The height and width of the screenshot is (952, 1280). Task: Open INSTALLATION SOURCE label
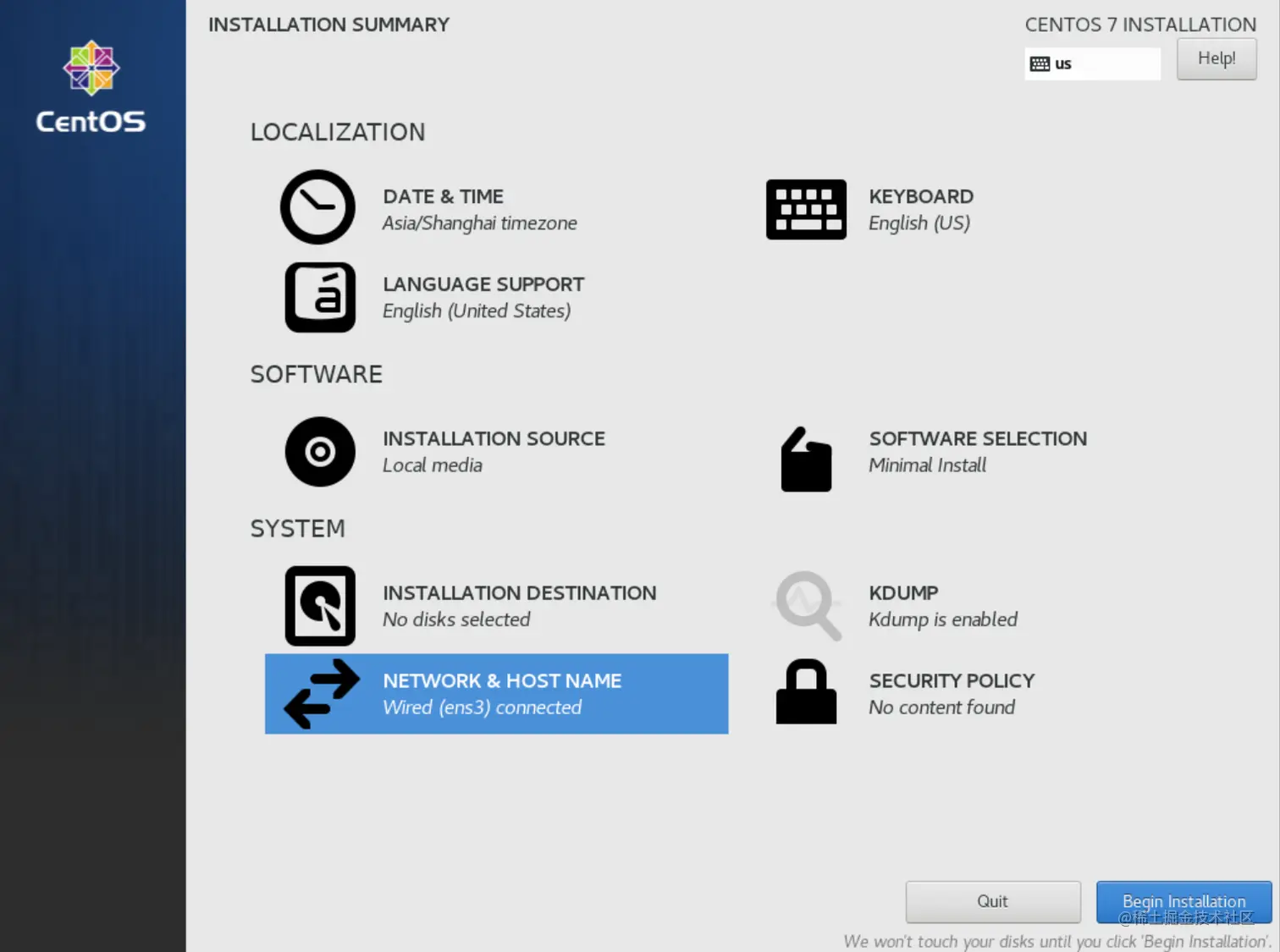(494, 438)
